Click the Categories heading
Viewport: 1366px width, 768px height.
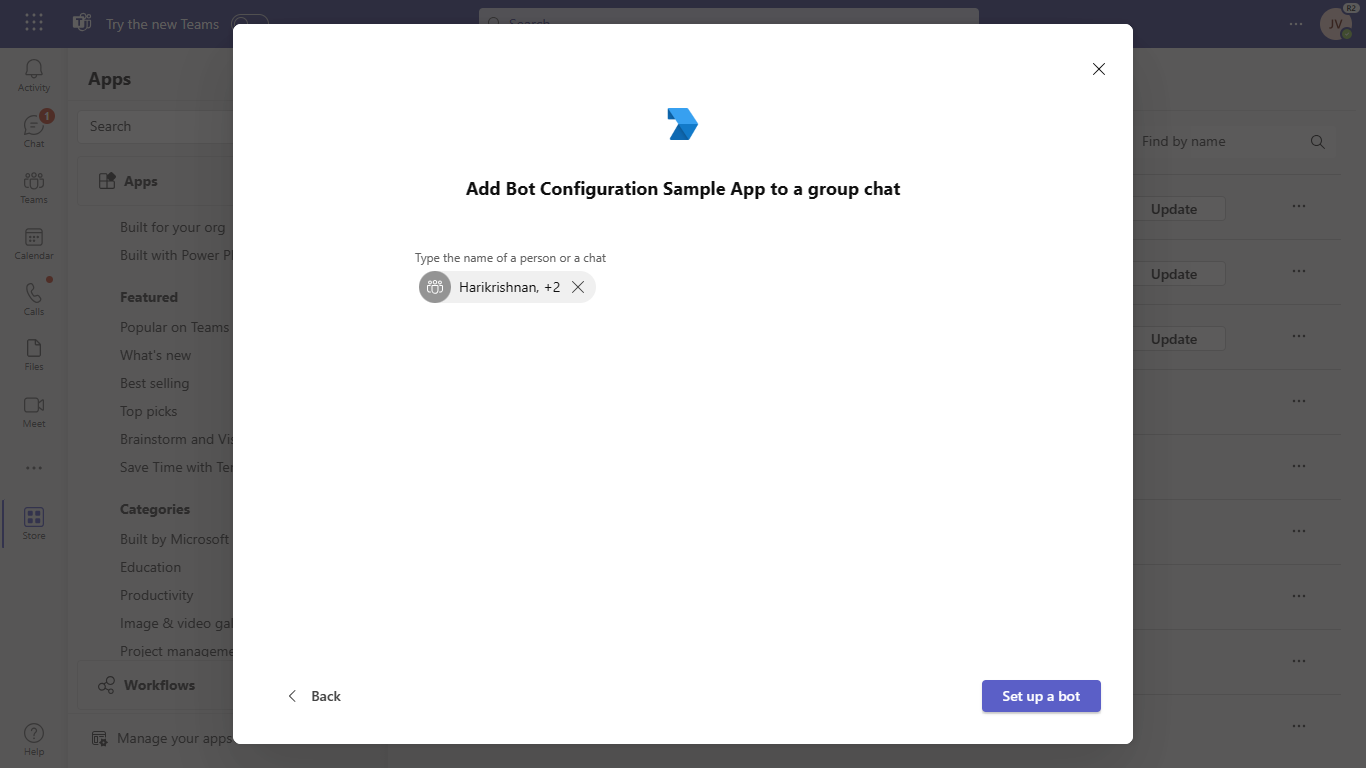(x=155, y=509)
